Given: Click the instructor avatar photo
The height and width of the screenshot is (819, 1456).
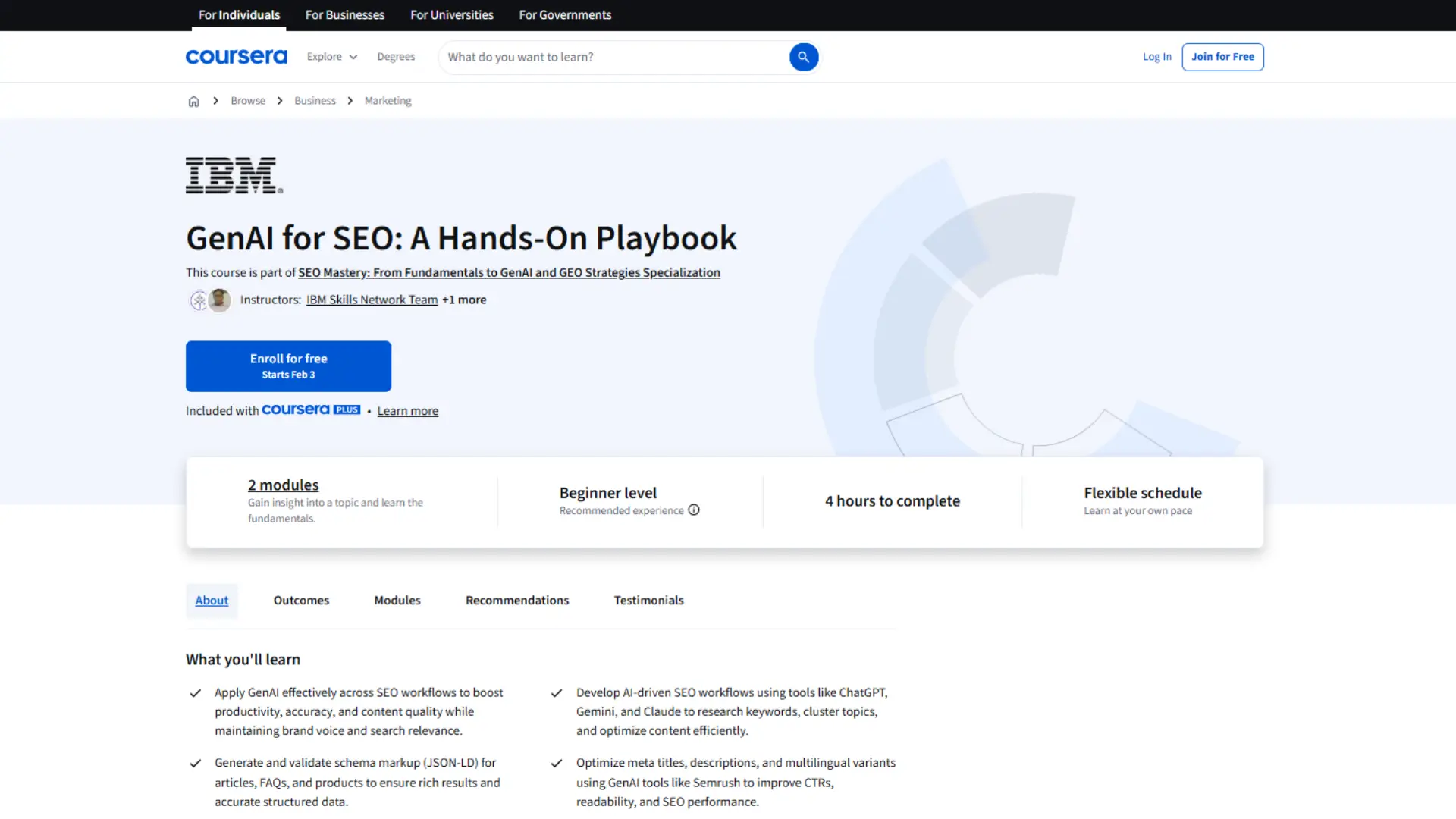Looking at the screenshot, I should [x=219, y=300].
